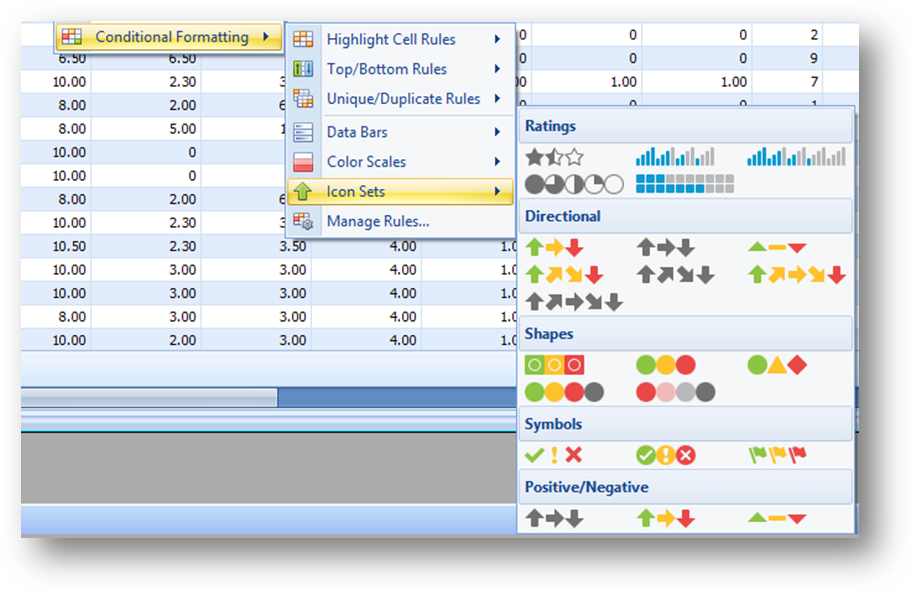Click the Ratings group header
This screenshot has width=914, height=593.
(x=686, y=126)
